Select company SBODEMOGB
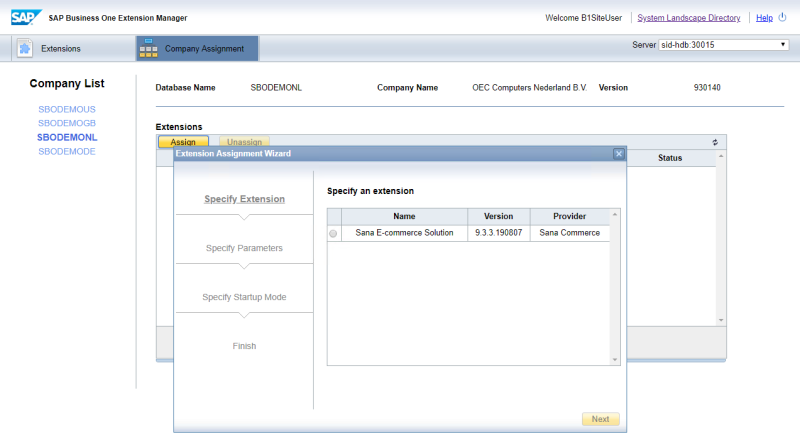The width and height of the screenshot is (800, 437). pos(67,123)
